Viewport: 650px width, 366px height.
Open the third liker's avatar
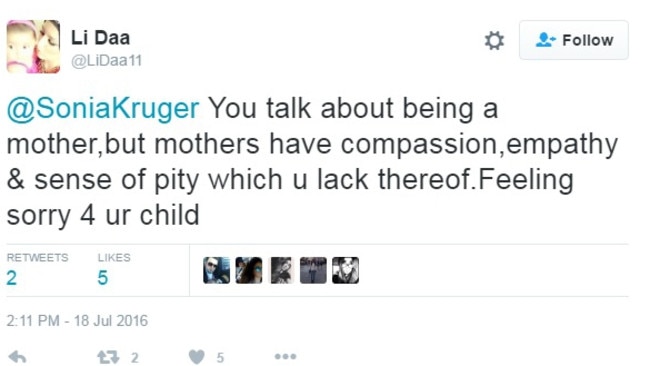click(281, 270)
